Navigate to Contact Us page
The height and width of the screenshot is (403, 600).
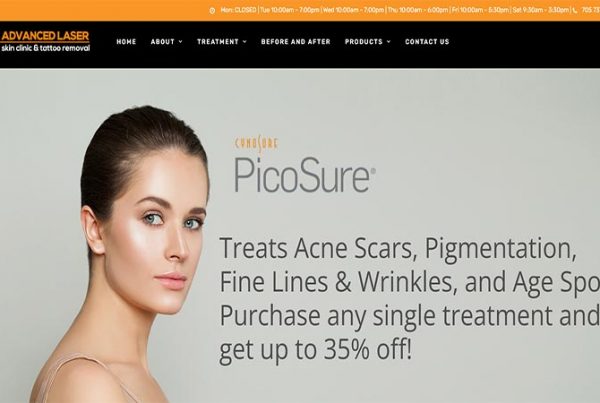(427, 42)
